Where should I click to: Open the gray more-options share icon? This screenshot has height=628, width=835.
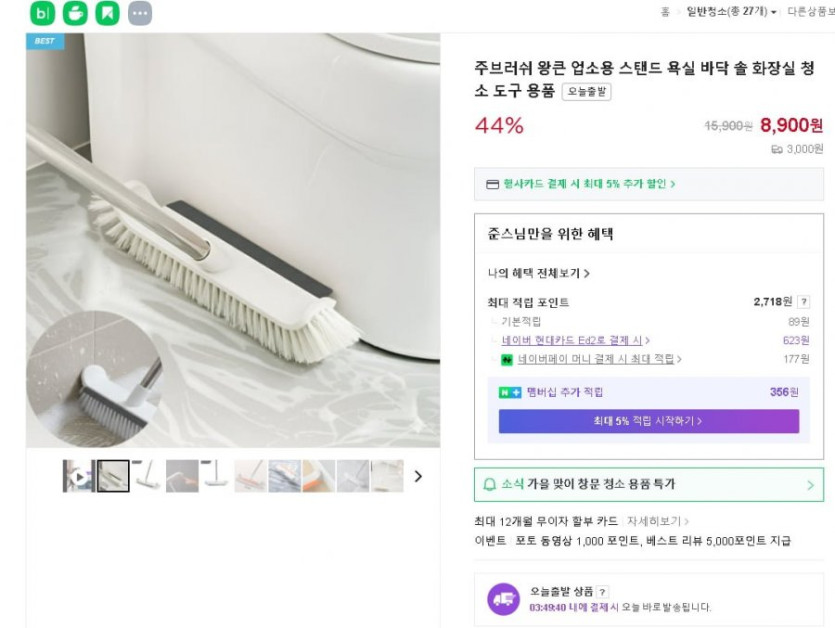coord(140,13)
